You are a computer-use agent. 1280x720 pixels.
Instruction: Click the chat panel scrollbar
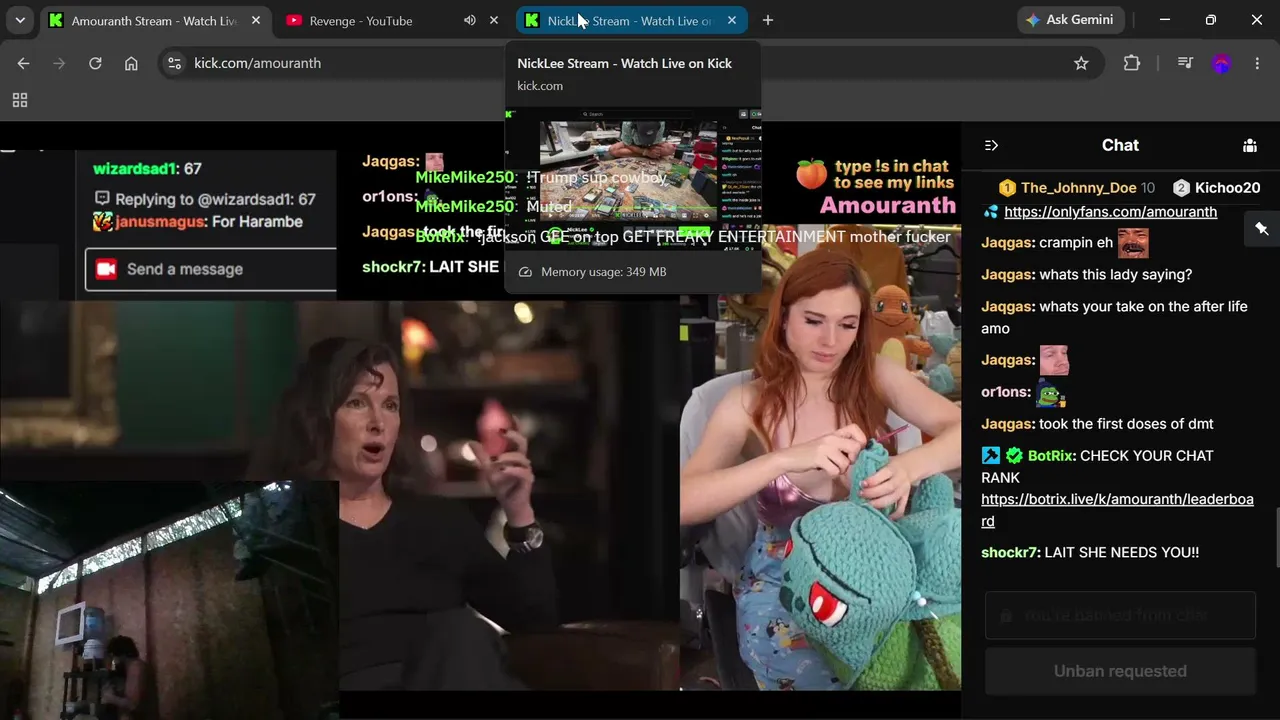(x=1276, y=538)
